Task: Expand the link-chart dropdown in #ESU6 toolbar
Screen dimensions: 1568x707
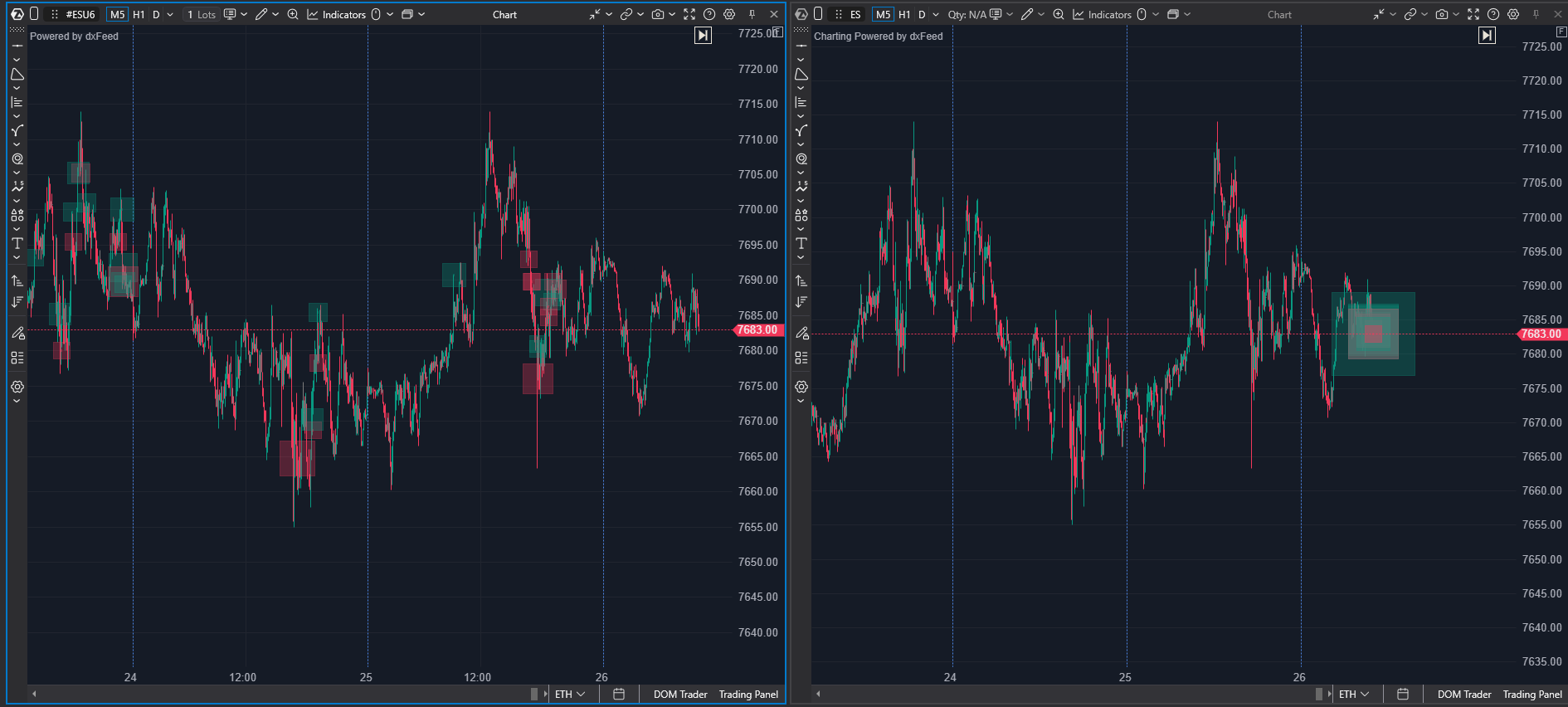Action: [x=640, y=14]
